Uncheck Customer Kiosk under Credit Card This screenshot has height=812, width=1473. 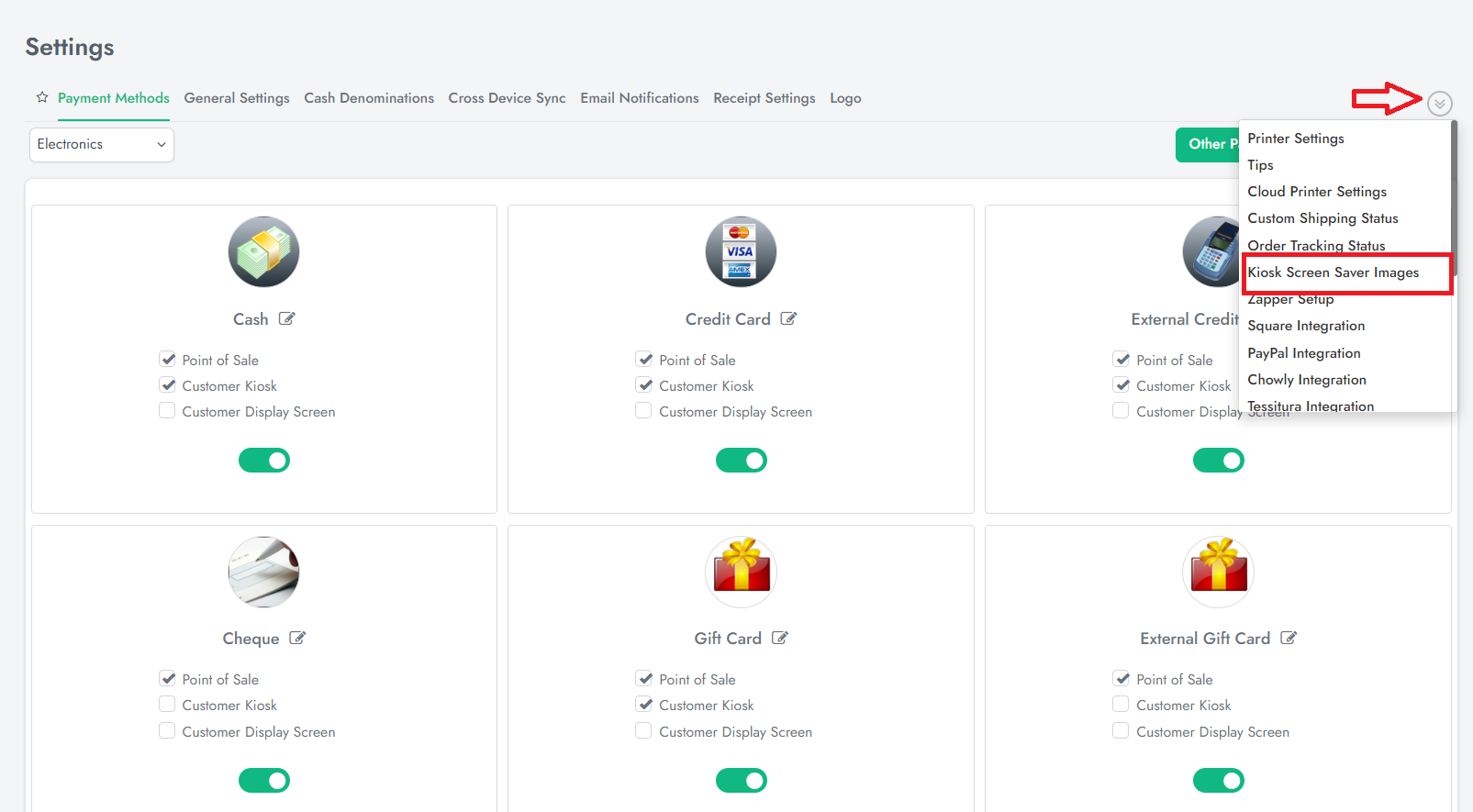(644, 385)
